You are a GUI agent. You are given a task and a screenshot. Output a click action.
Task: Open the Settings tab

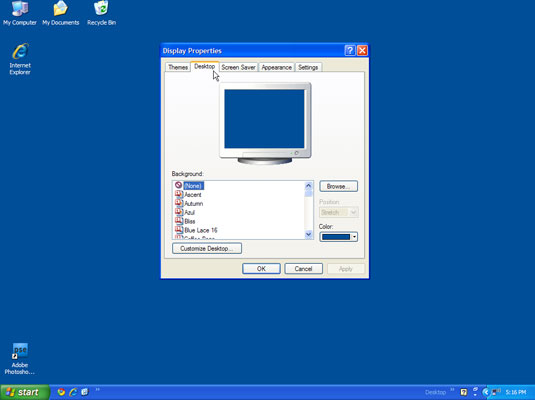tap(308, 67)
